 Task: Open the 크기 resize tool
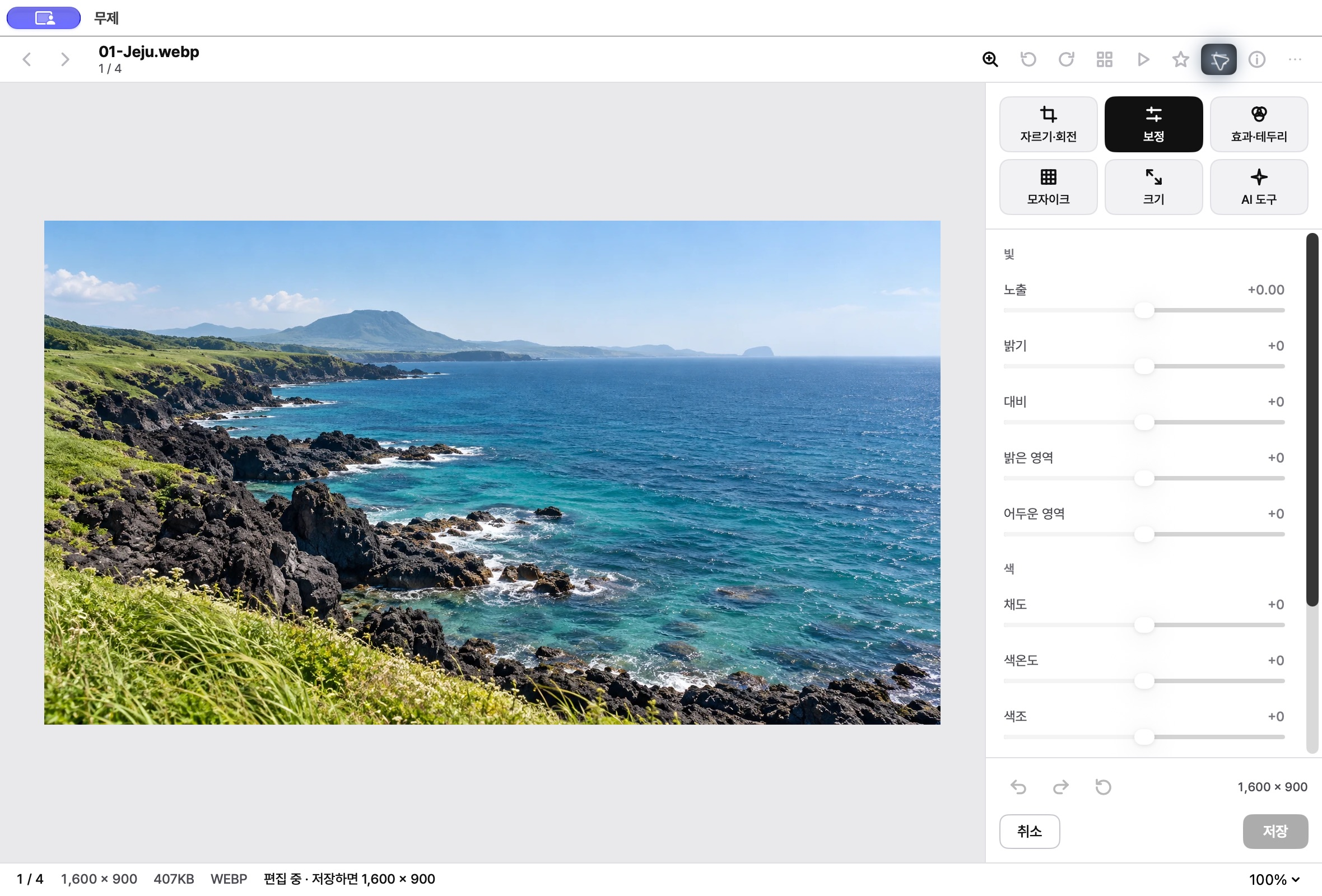pos(1153,186)
